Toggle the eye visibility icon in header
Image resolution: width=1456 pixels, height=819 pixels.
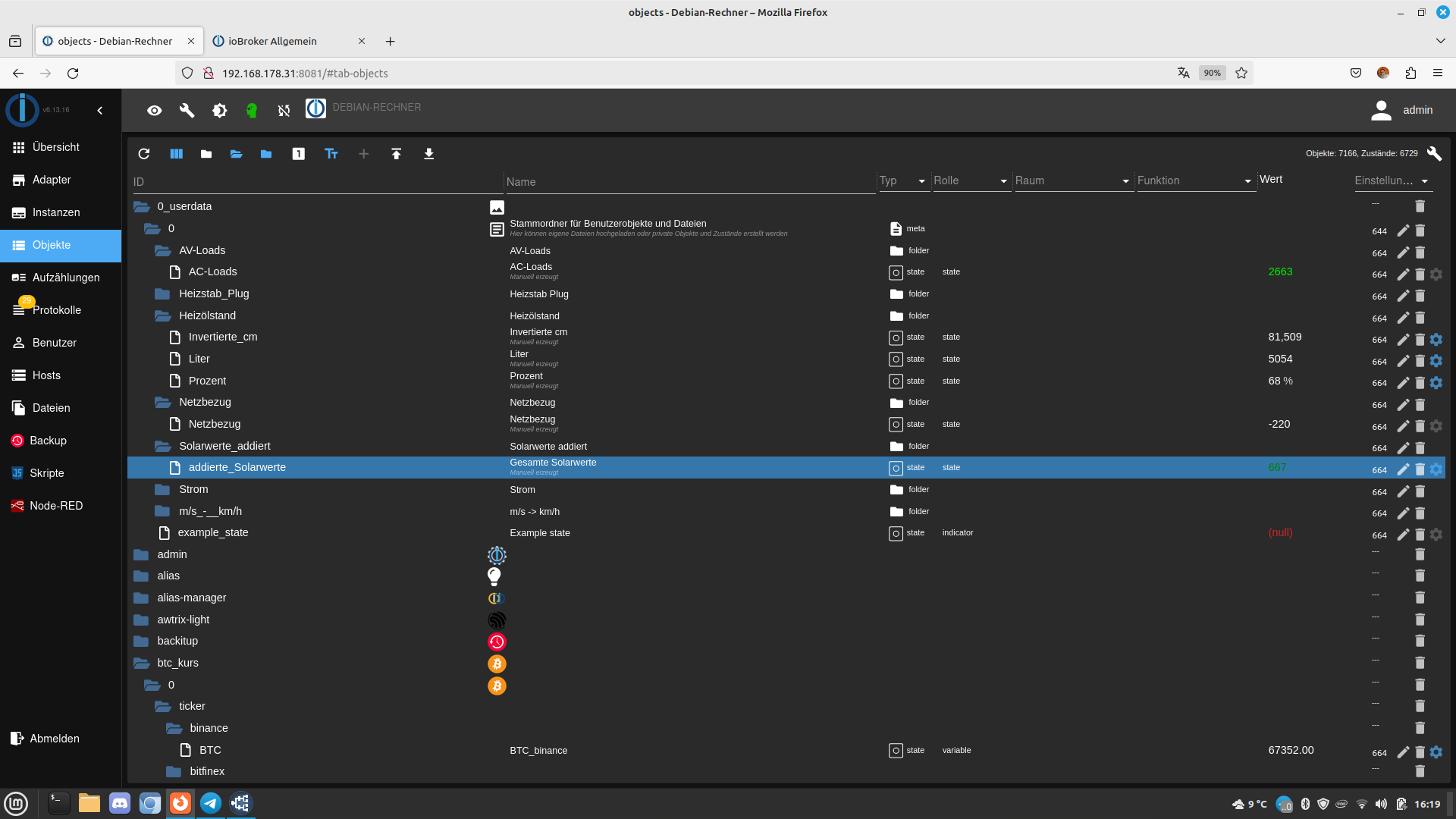[x=155, y=111]
